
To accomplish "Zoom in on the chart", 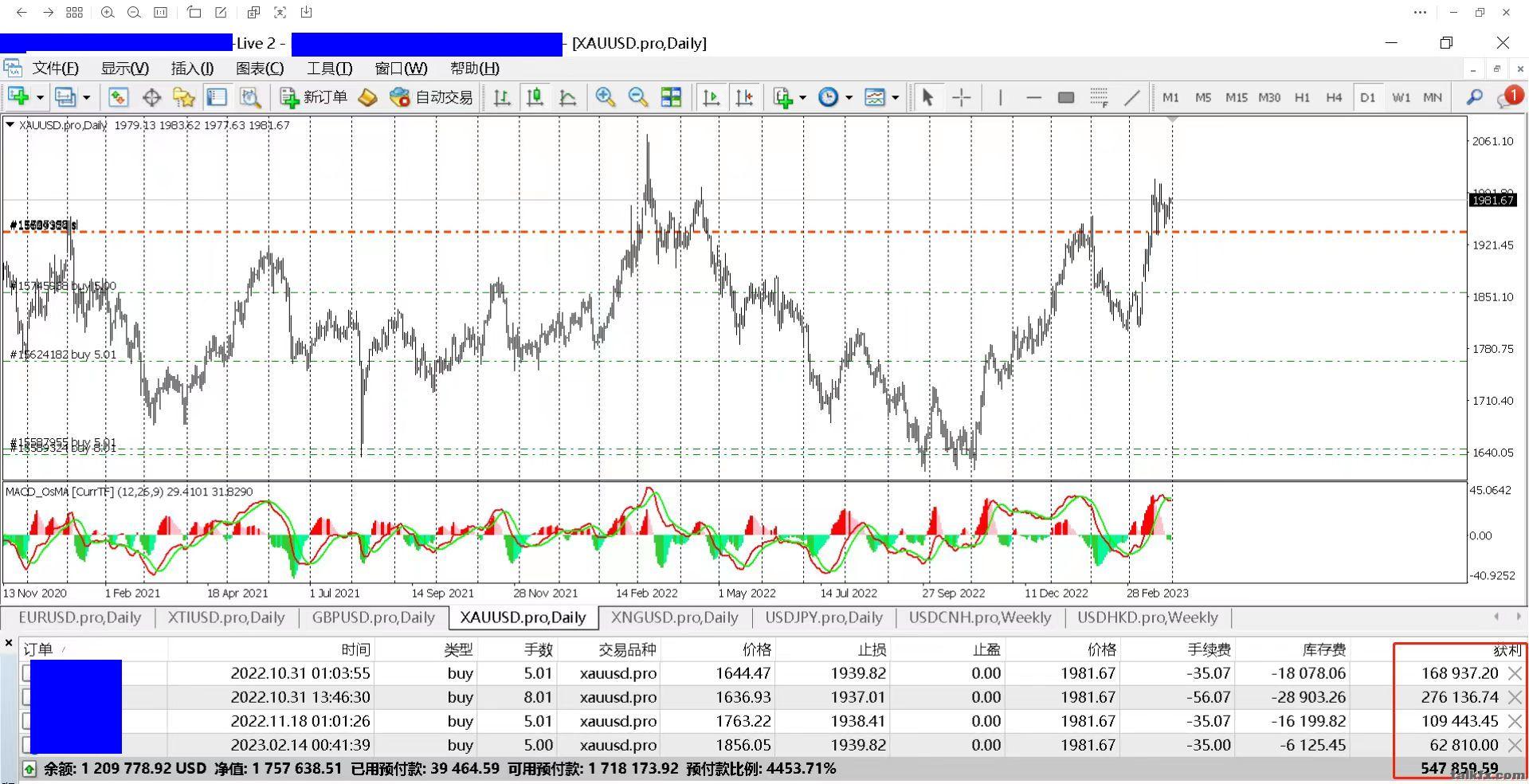I will coord(605,97).
